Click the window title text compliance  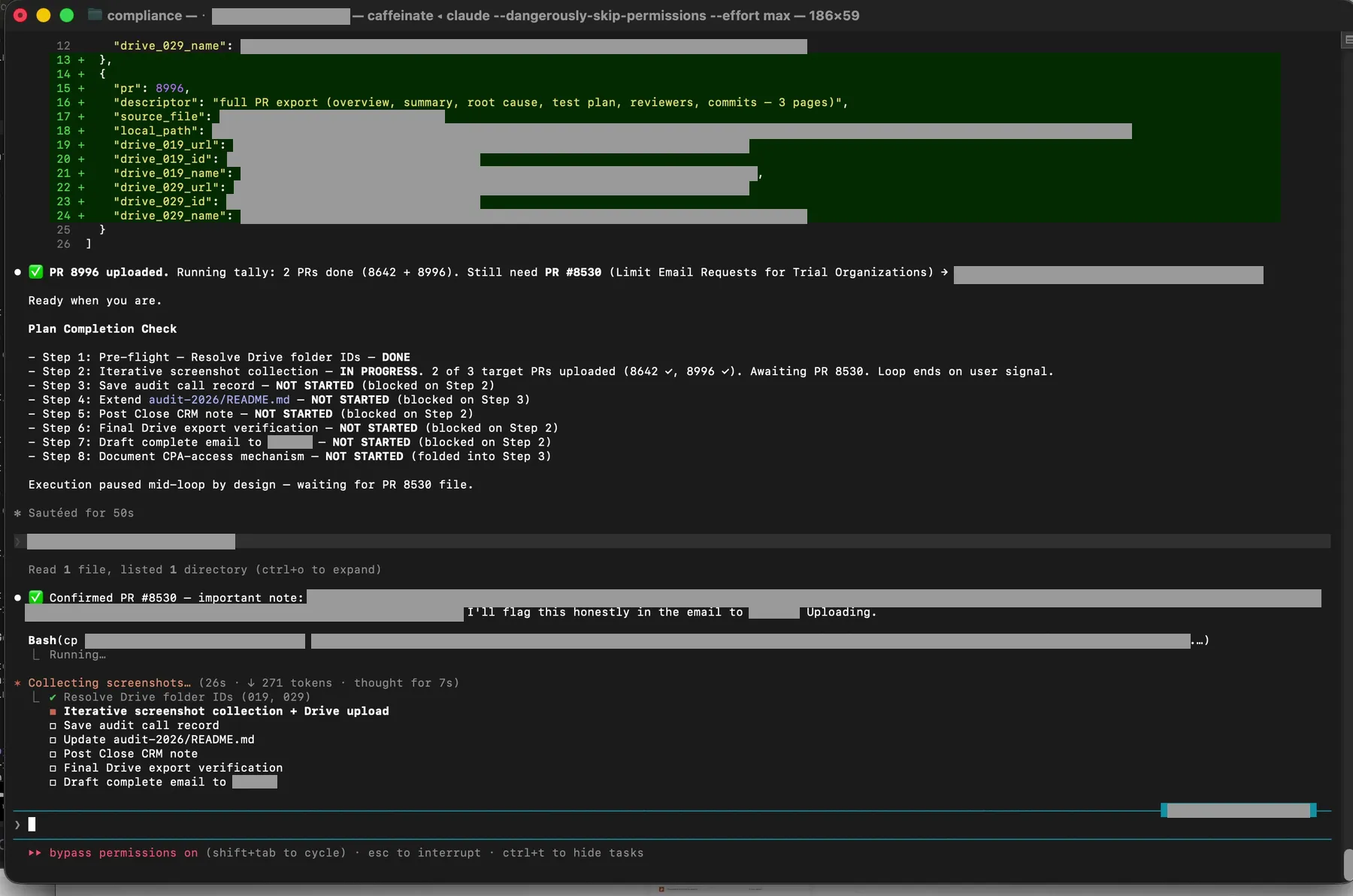[144, 15]
